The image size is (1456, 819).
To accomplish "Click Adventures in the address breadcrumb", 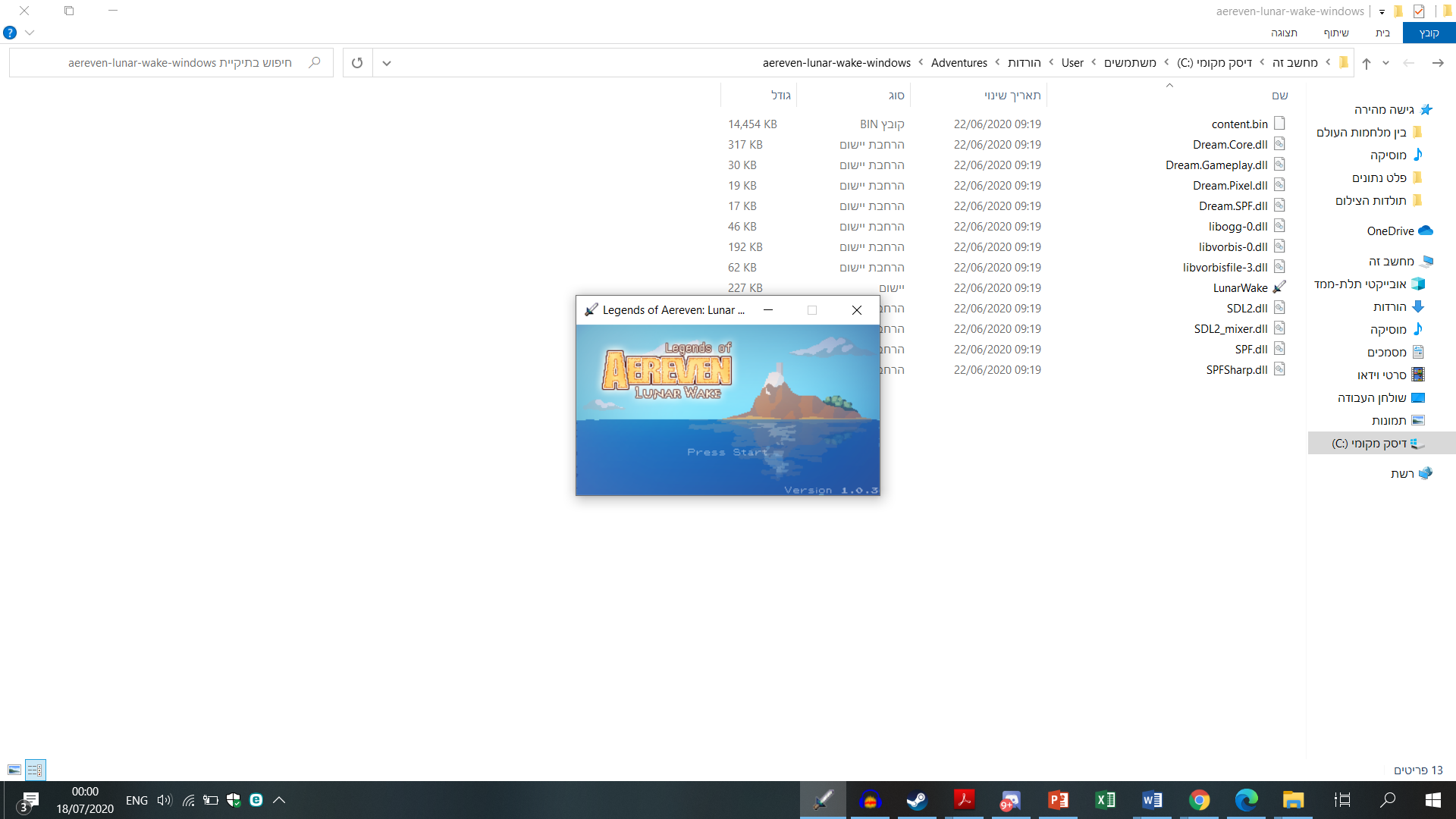I will 959,62.
